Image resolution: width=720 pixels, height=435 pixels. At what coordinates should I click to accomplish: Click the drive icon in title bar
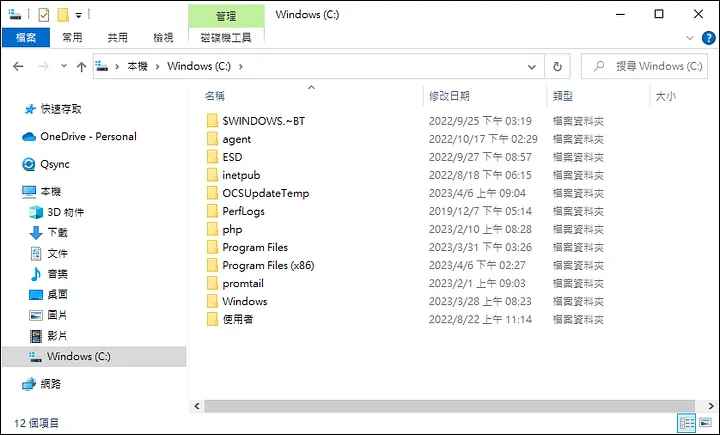tap(15, 15)
